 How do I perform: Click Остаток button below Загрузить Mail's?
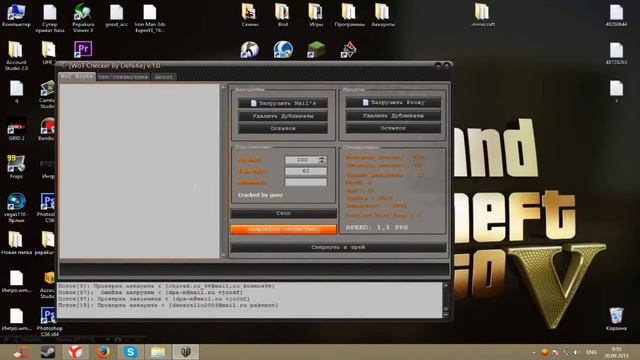point(283,129)
